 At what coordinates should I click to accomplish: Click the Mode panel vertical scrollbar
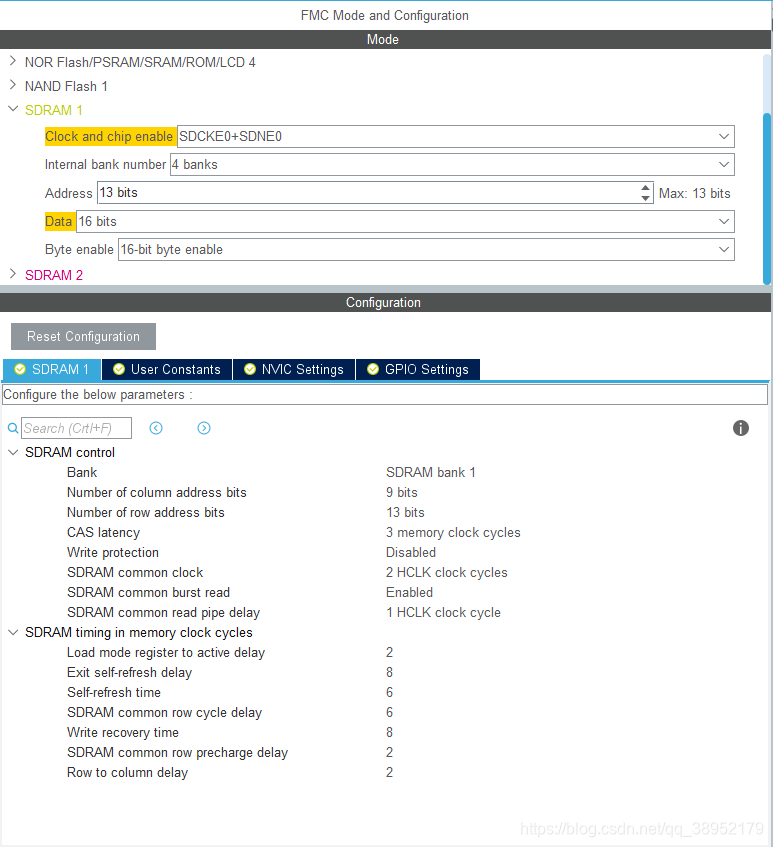767,197
